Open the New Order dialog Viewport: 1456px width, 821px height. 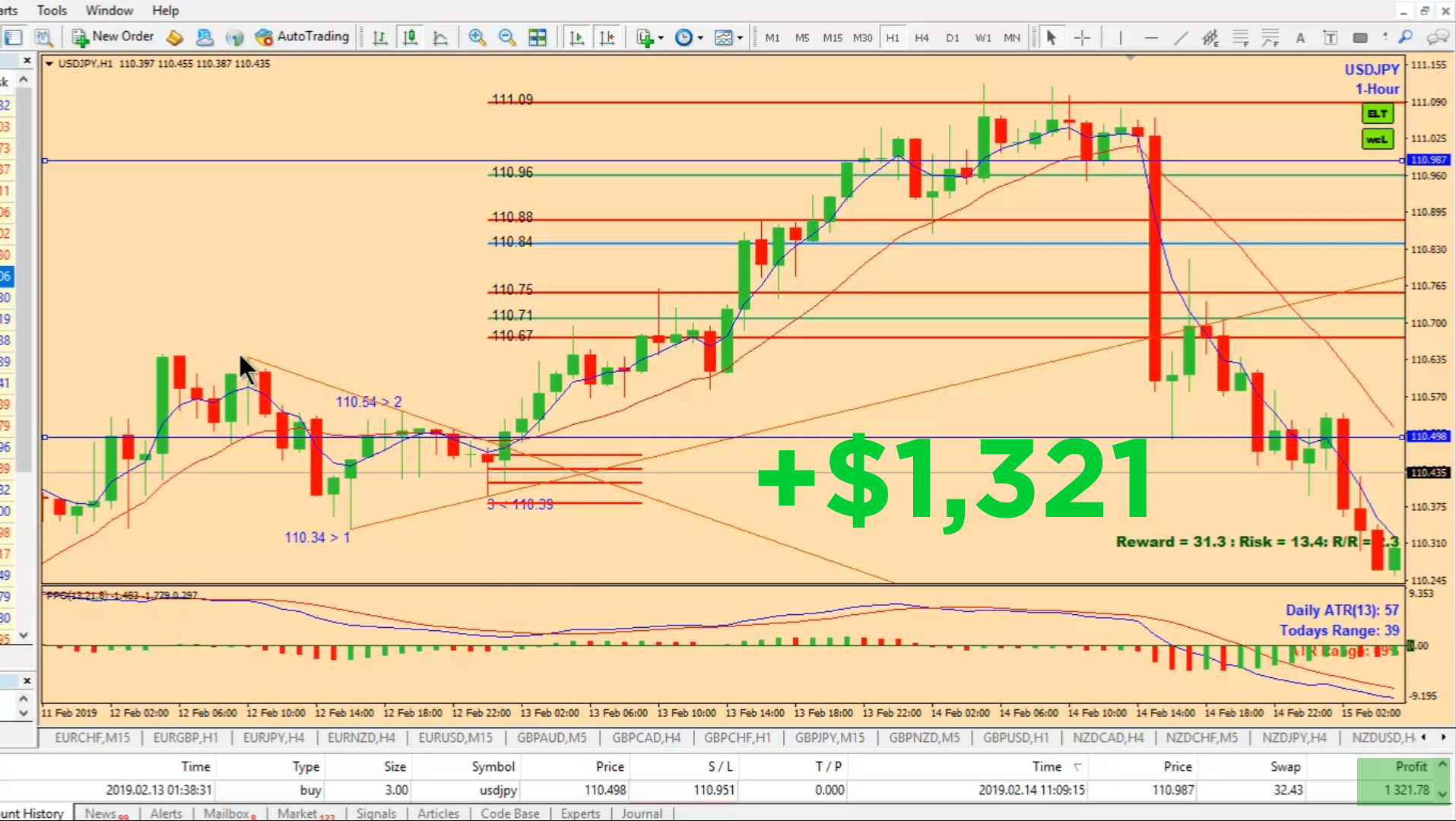[113, 36]
